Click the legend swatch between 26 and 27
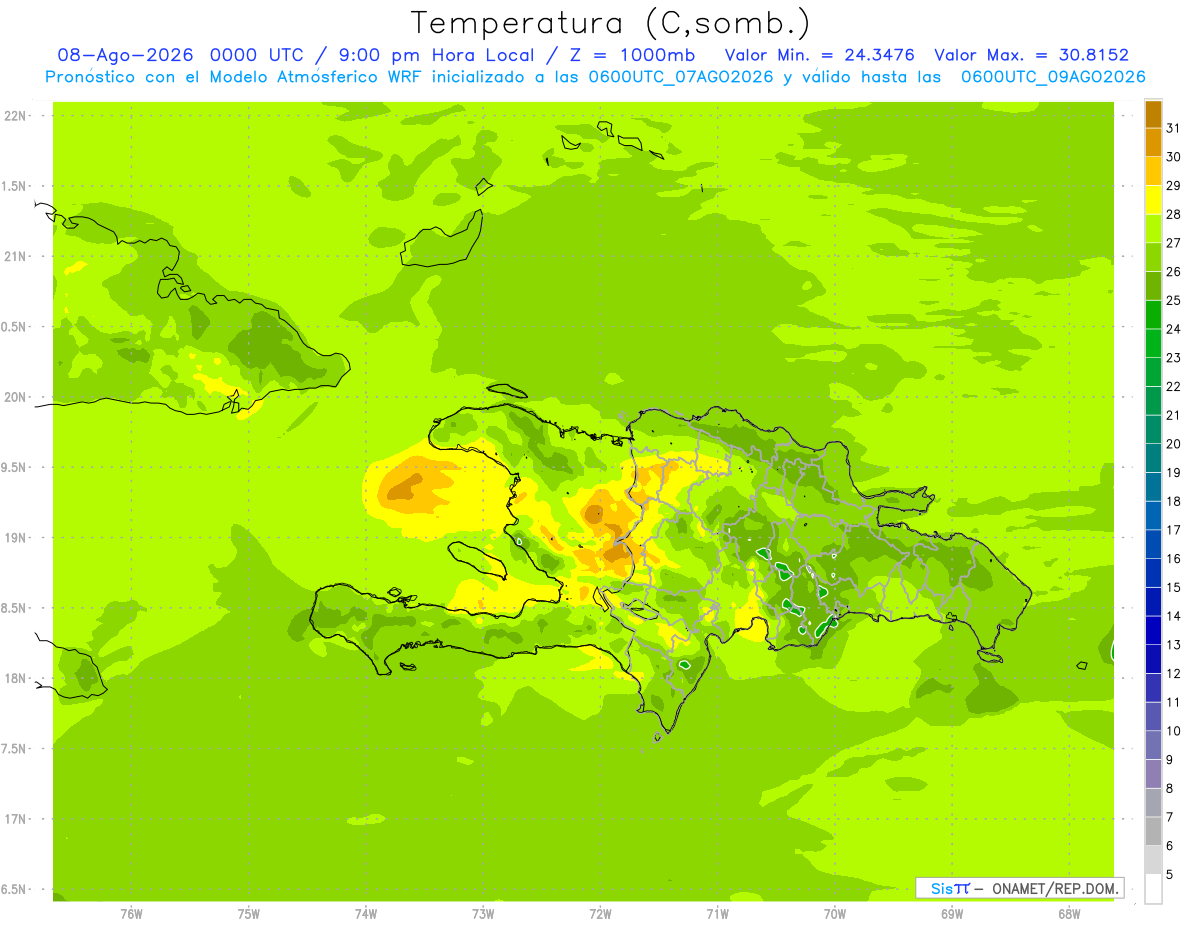Screen dimensions: 1200x927 point(1153,257)
